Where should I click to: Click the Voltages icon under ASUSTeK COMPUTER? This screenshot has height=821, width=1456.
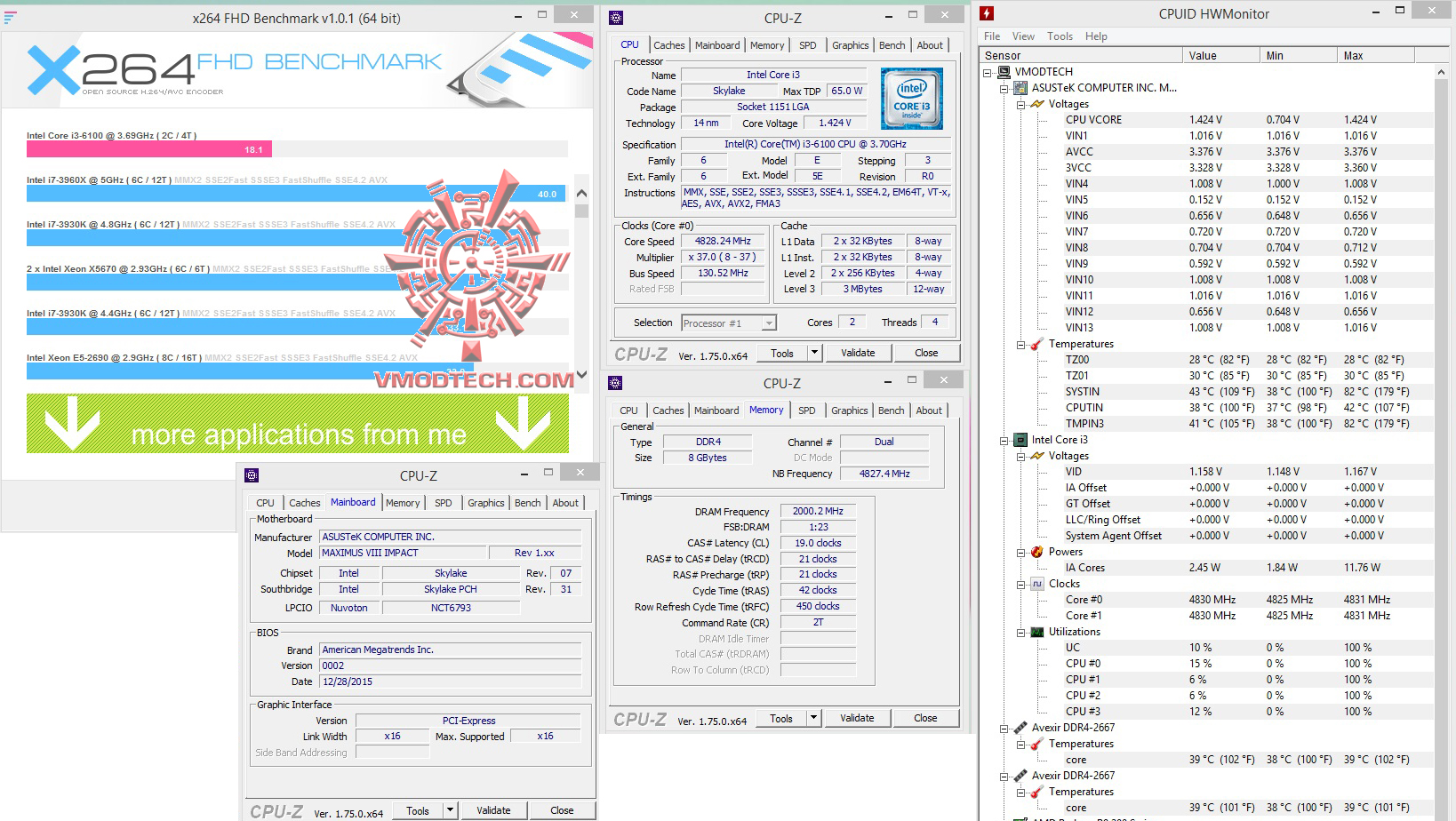coord(1036,104)
